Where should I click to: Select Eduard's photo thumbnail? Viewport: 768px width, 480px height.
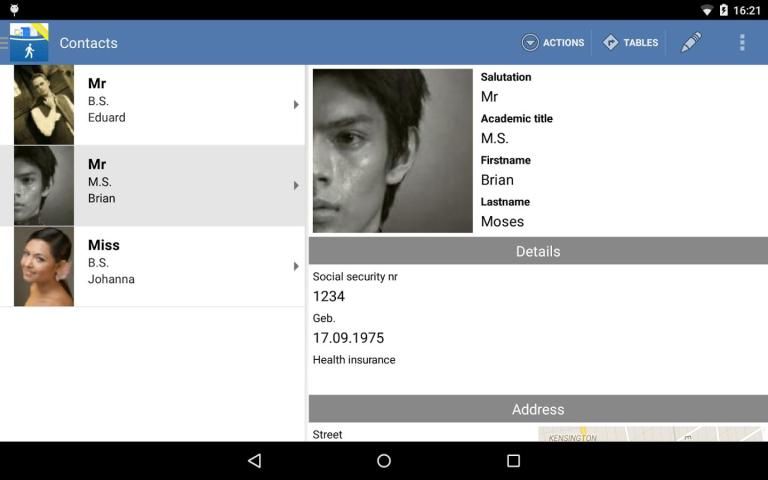click(x=44, y=105)
